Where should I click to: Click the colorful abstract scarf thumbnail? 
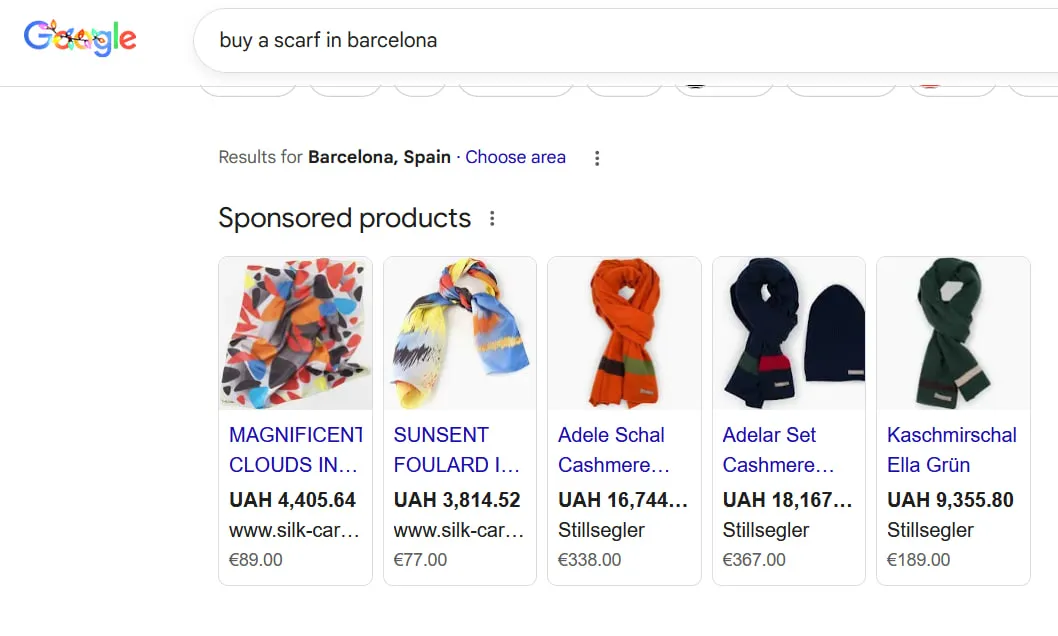point(294,333)
